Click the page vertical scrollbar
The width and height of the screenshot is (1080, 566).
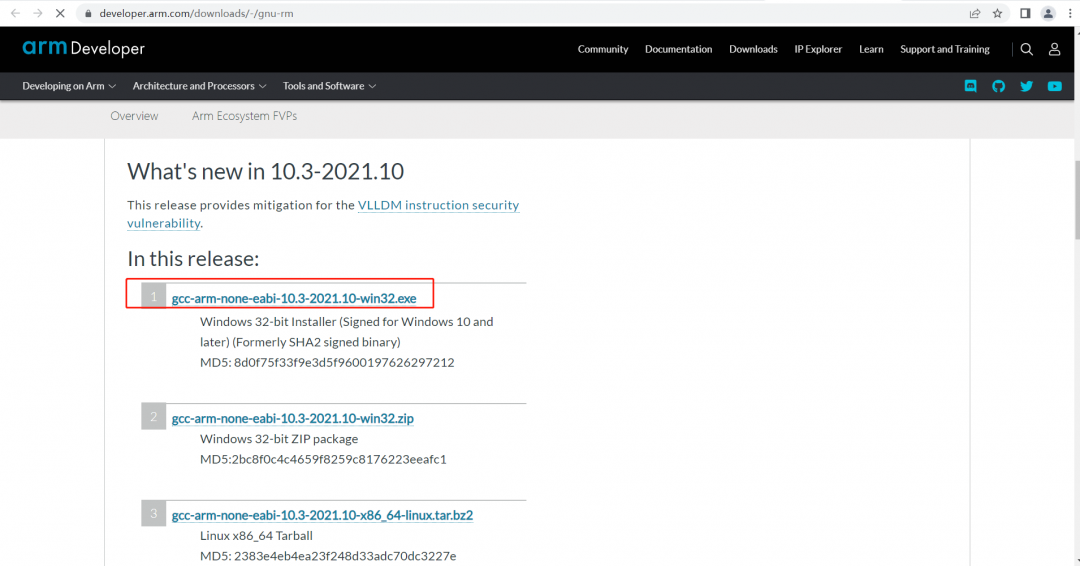[x=1076, y=200]
